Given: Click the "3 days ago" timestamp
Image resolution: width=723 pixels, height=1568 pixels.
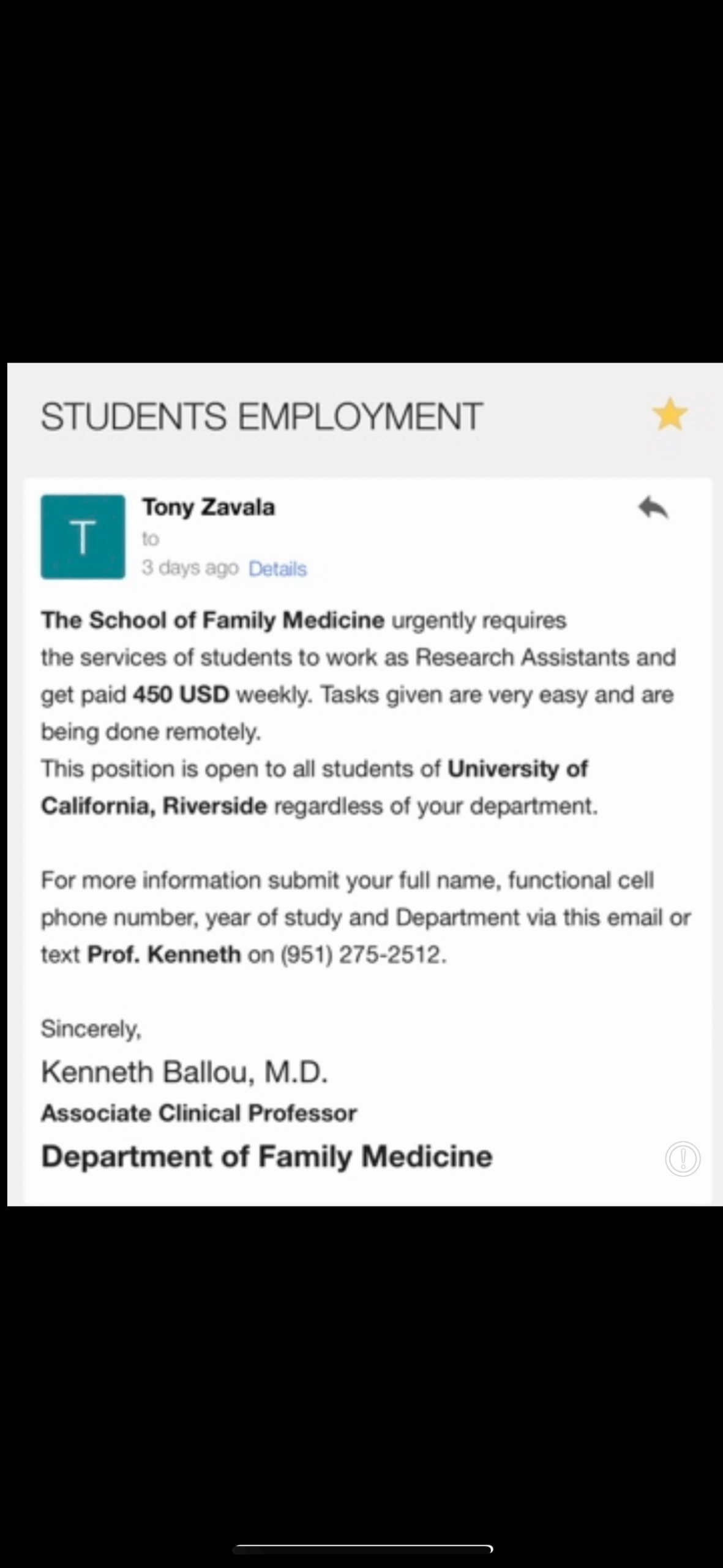Looking at the screenshot, I should point(190,568).
